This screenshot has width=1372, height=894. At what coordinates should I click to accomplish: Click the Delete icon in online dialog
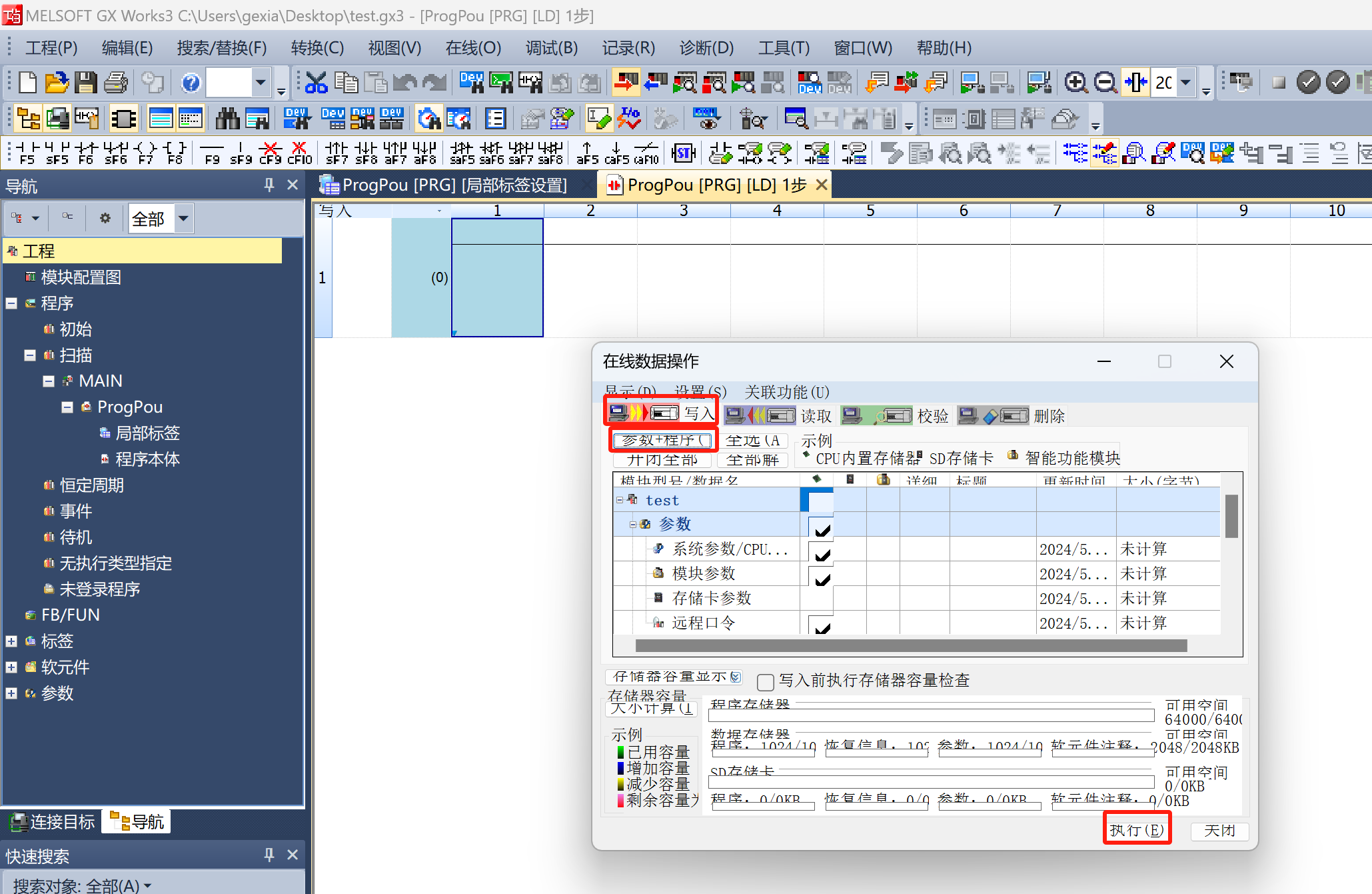click(1012, 416)
